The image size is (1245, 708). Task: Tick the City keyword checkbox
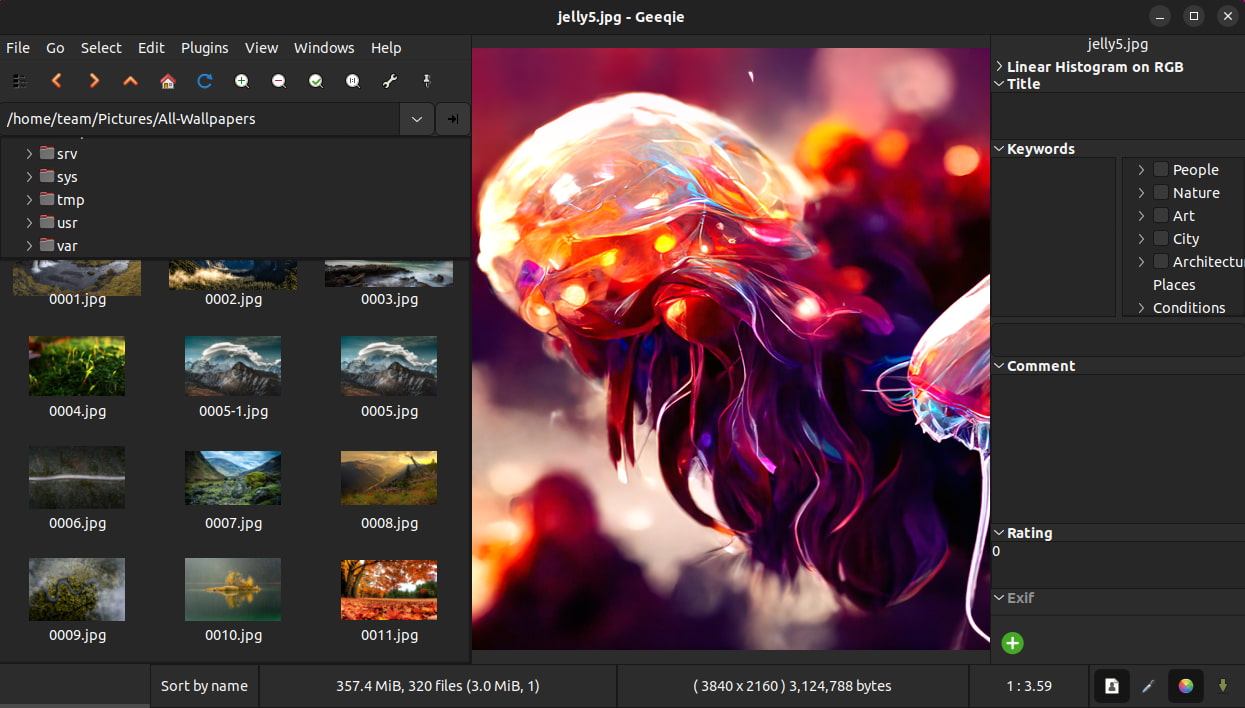1161,238
